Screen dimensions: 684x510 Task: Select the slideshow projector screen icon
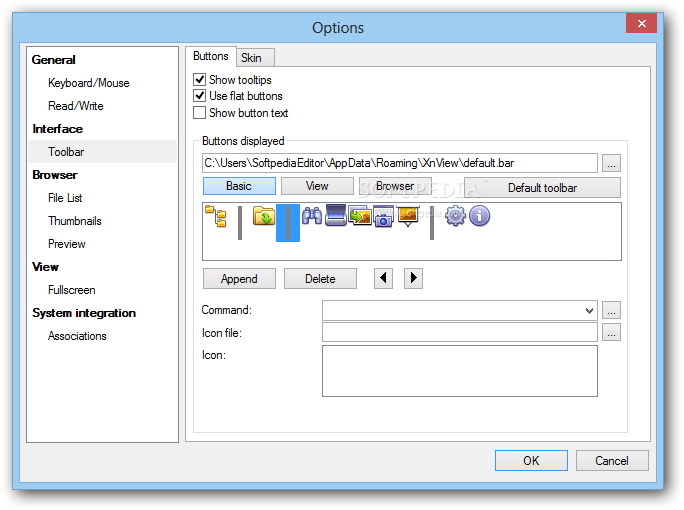408,216
